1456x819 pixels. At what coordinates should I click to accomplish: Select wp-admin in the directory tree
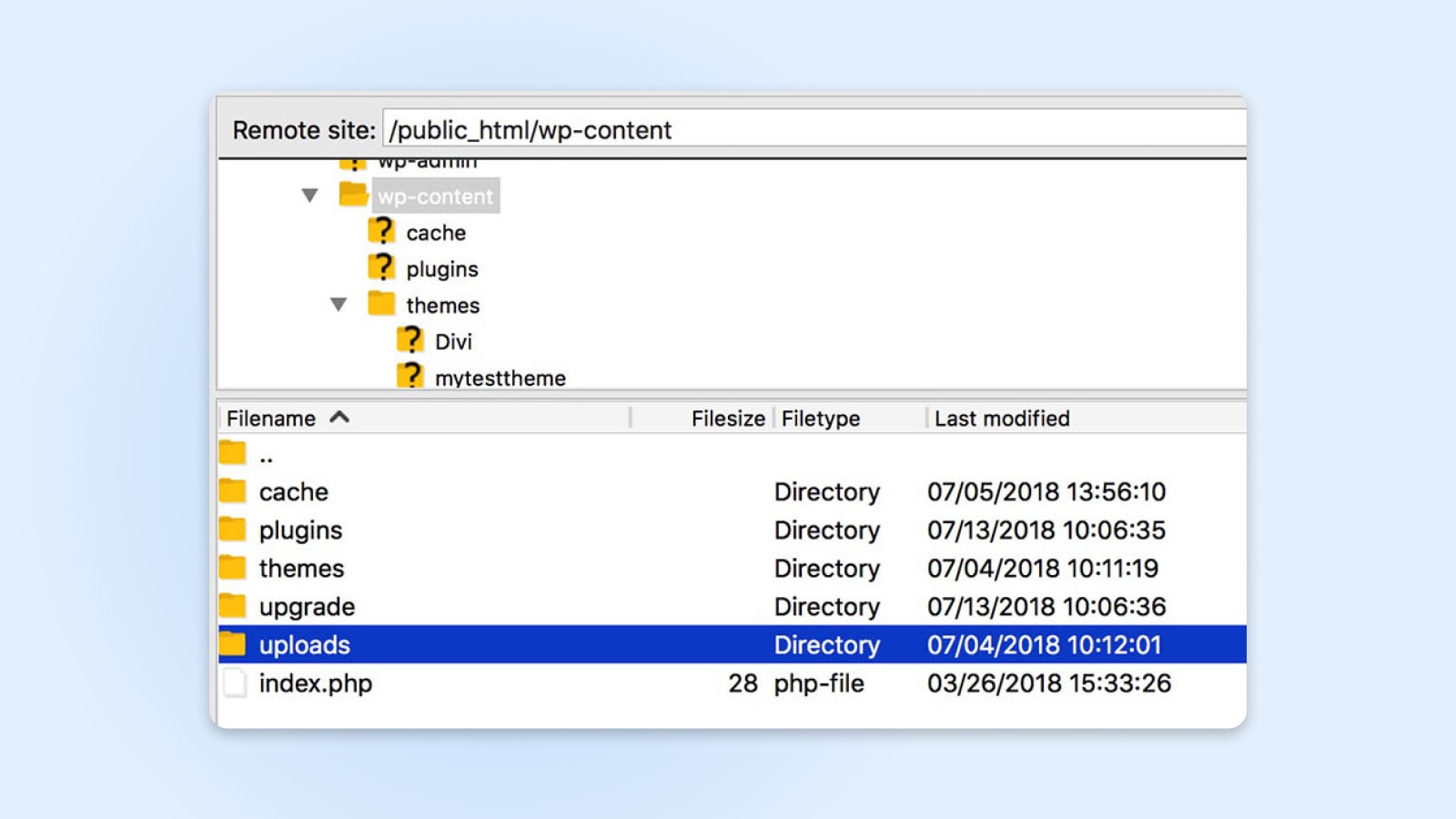point(428,162)
